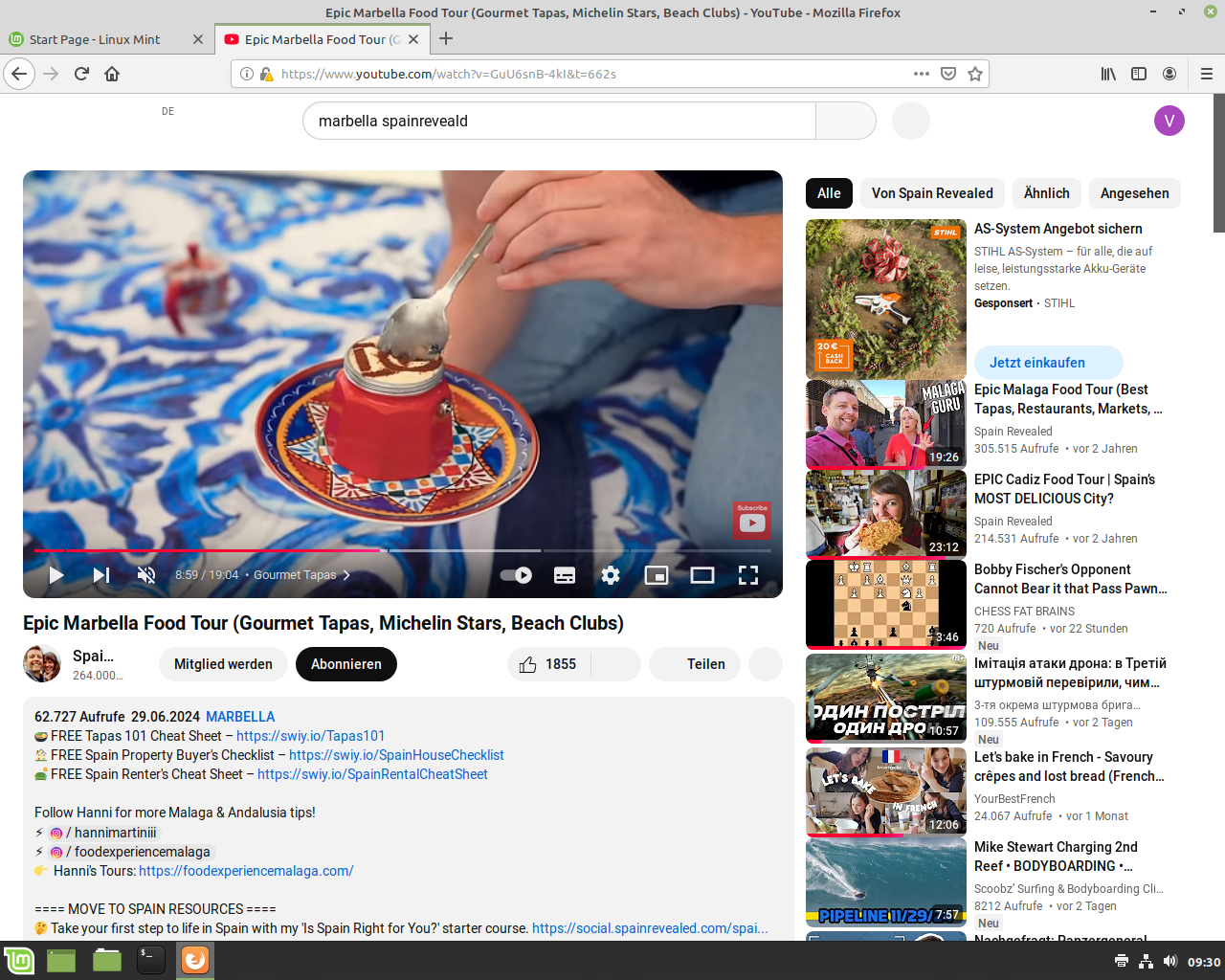
Task: Open Firefox library icon
Action: point(1108,74)
